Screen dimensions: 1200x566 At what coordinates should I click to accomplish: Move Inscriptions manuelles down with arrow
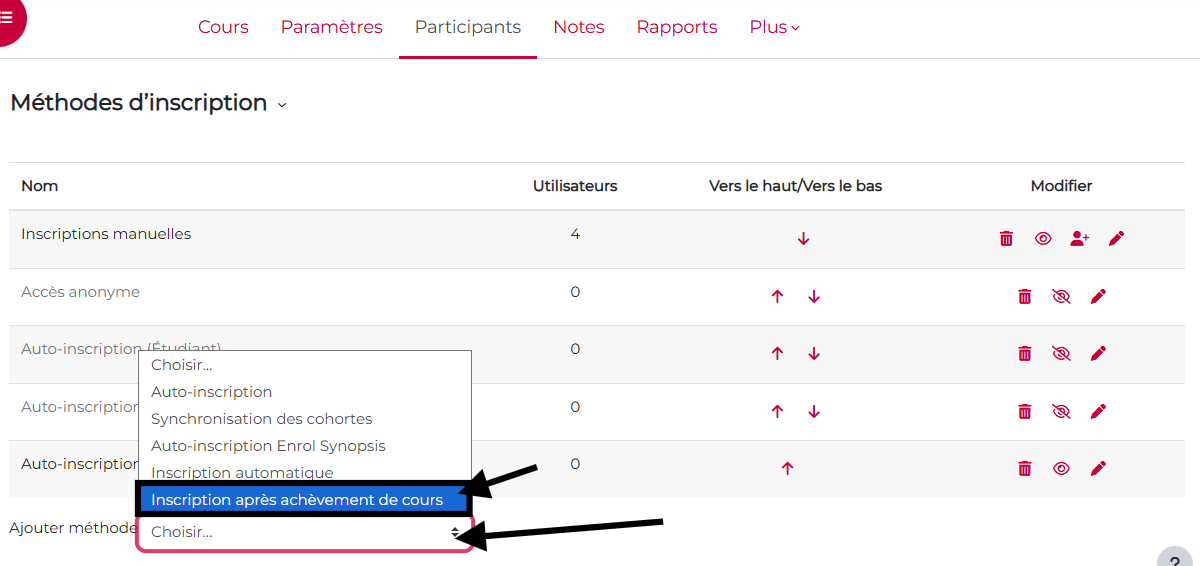click(803, 239)
